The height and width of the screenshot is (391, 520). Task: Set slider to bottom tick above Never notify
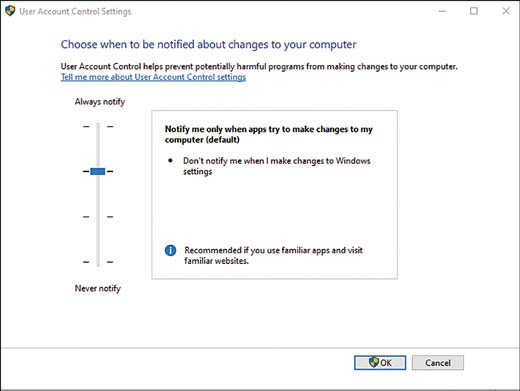coord(98,262)
